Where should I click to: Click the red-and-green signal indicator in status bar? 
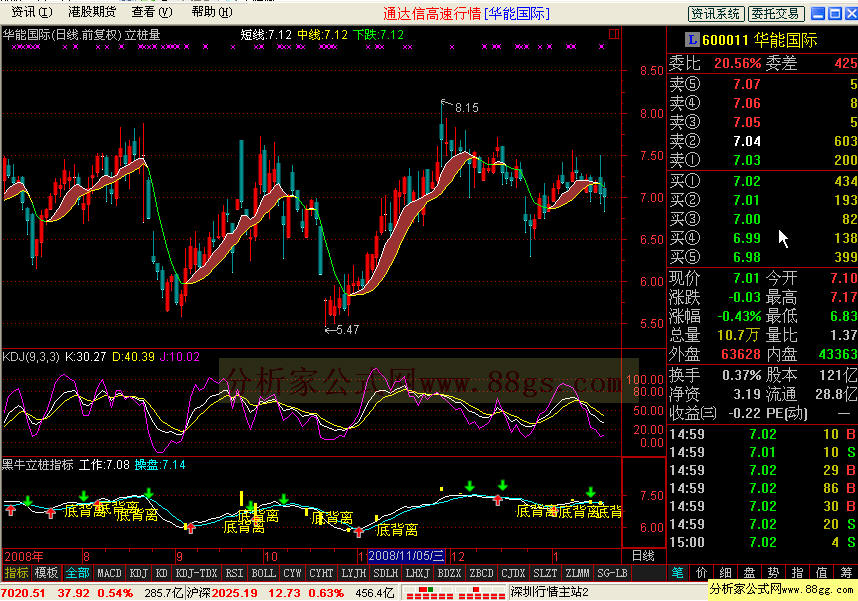click(x=454, y=592)
